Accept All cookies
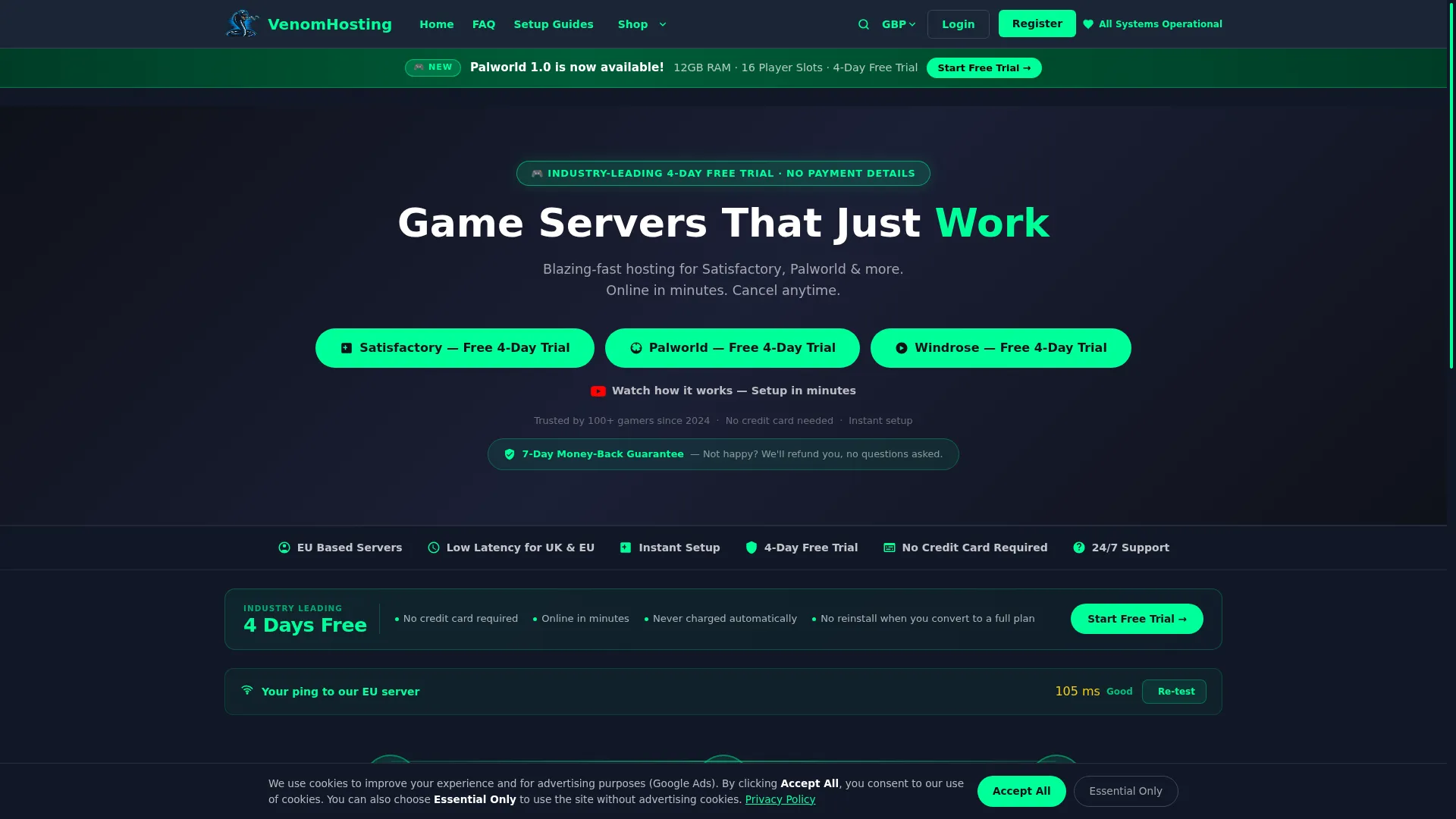Screen dimensions: 1456x819 click(x=1021, y=791)
